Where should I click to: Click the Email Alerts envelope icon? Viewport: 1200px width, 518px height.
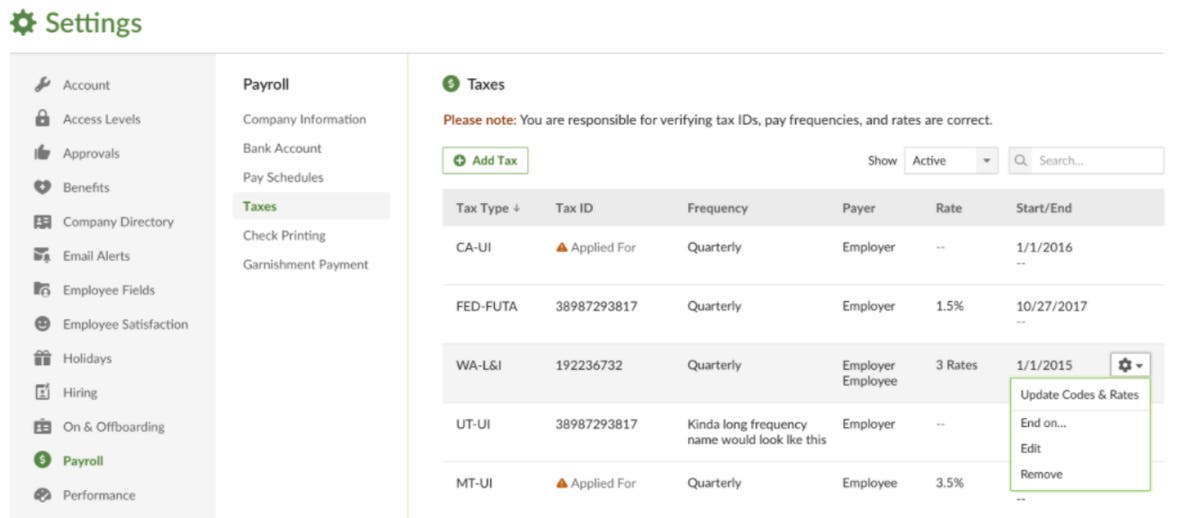[x=42, y=256]
